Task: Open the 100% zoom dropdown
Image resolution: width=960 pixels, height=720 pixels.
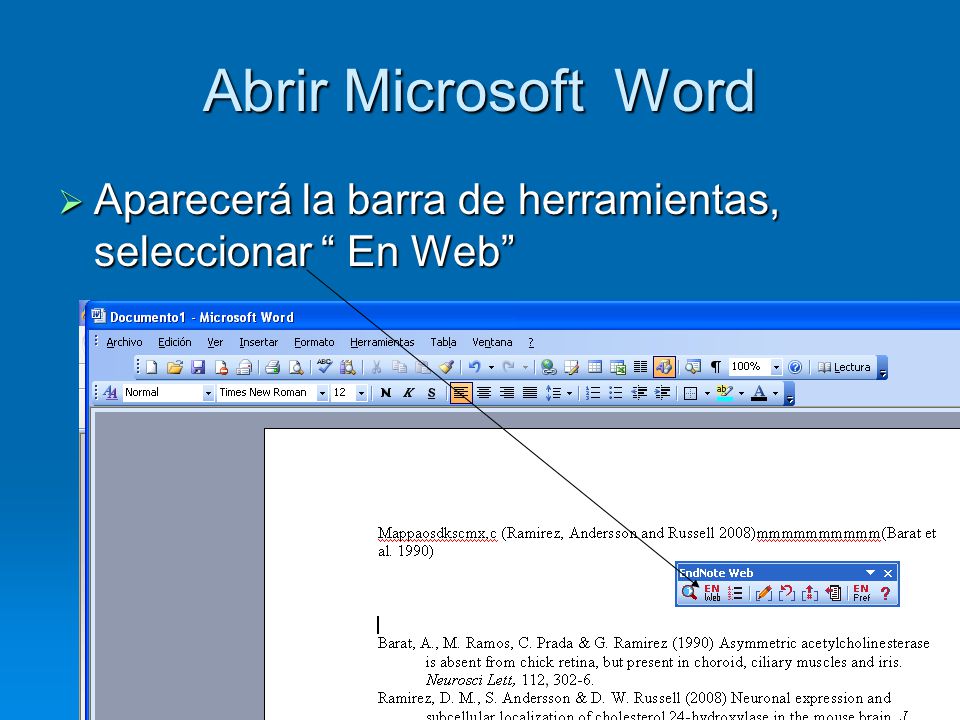Action: (776, 367)
